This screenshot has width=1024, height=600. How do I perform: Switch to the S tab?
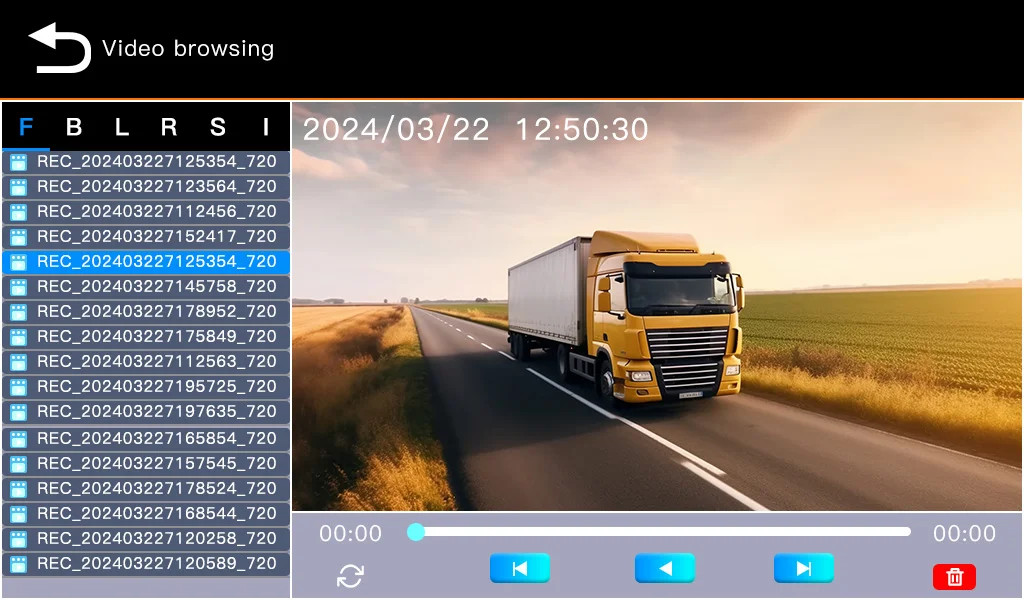click(x=217, y=127)
